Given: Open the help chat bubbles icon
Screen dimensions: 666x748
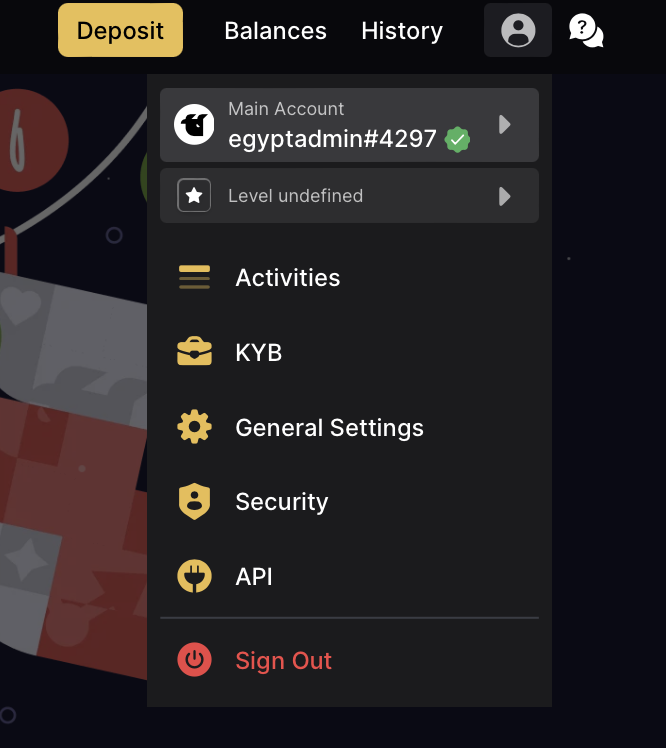Looking at the screenshot, I should [x=586, y=31].
